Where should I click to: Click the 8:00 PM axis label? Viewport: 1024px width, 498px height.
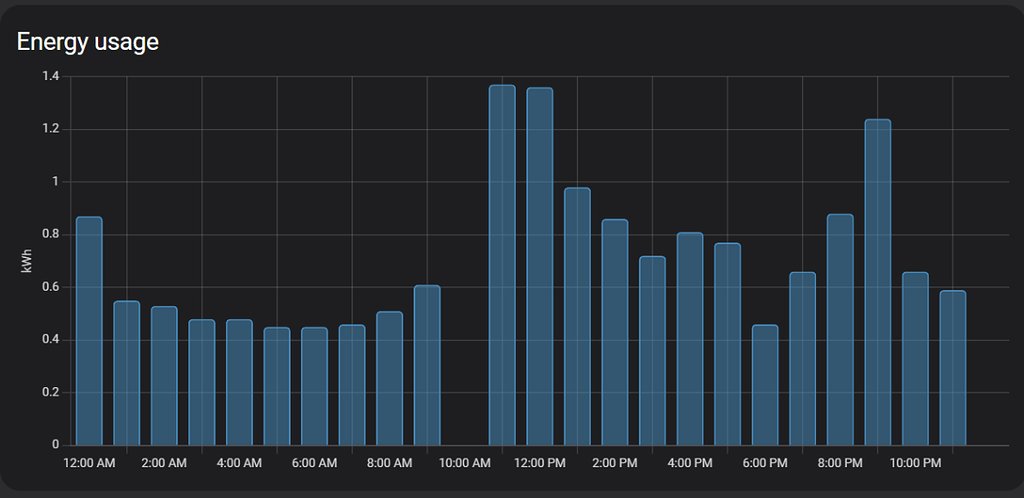(x=840, y=463)
